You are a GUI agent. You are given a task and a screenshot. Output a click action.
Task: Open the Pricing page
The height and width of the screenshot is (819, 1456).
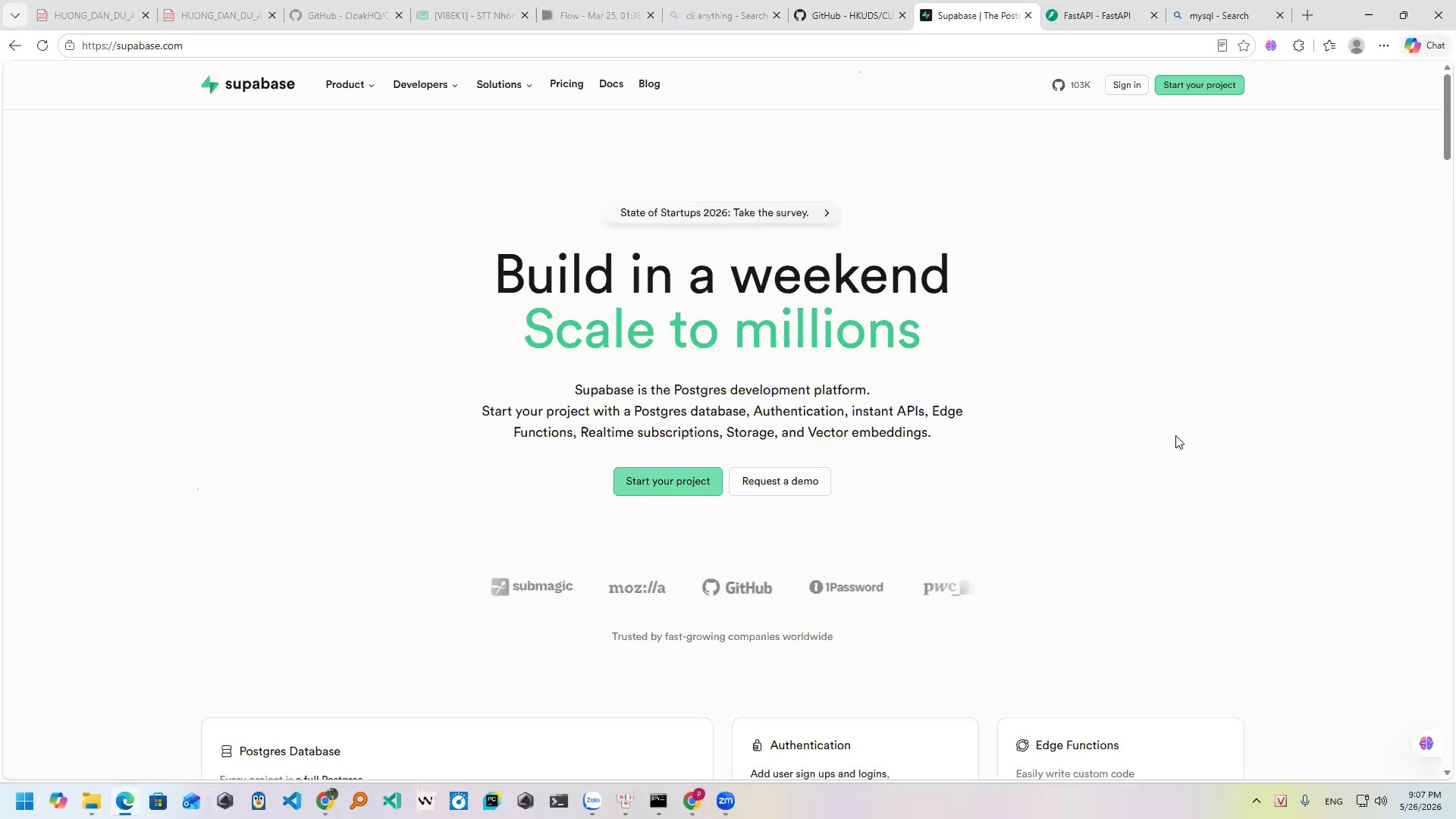pos(566,83)
